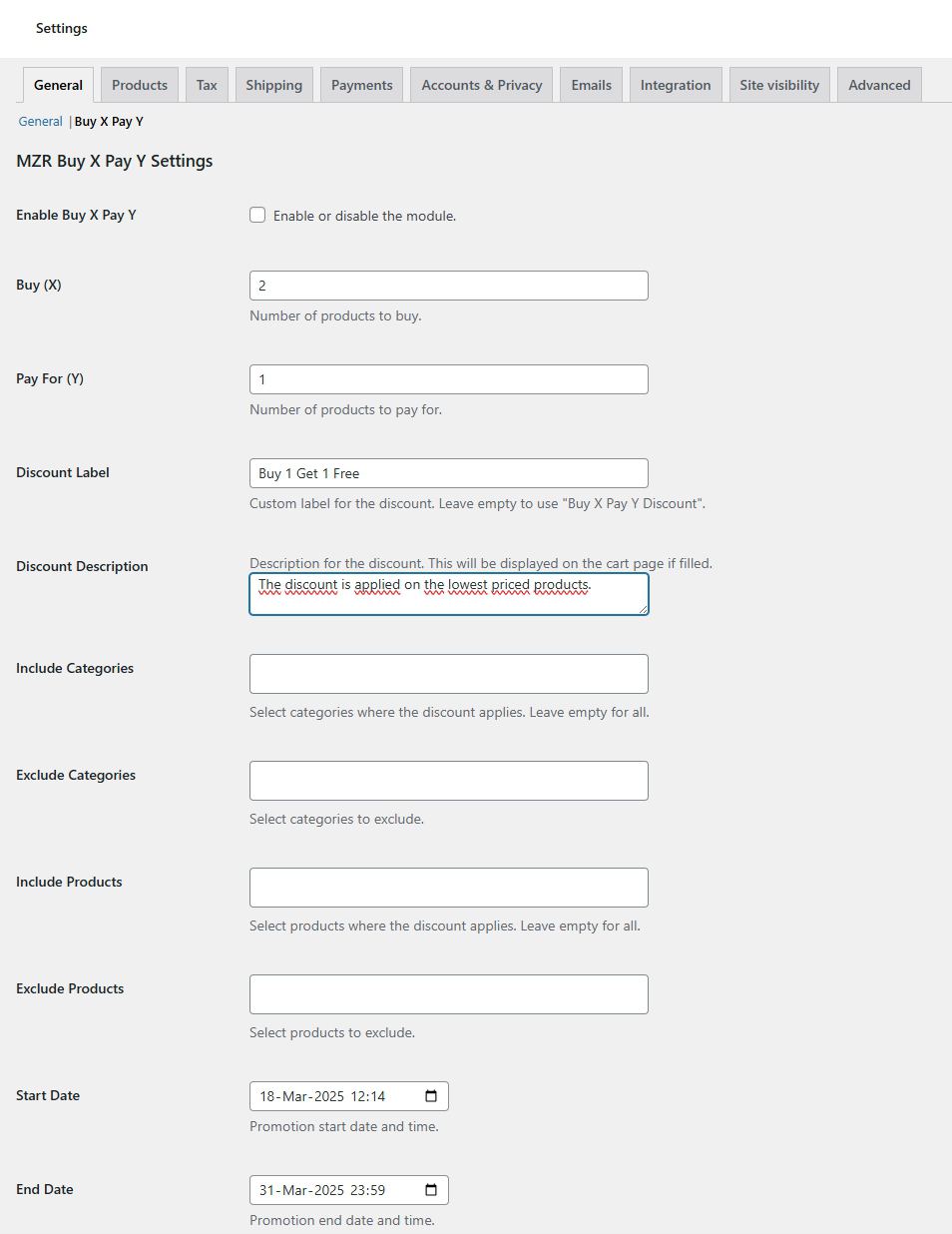952x1234 pixels.
Task: Enable the Buy X Pay Y module checkbox
Action: pyautogui.click(x=257, y=215)
